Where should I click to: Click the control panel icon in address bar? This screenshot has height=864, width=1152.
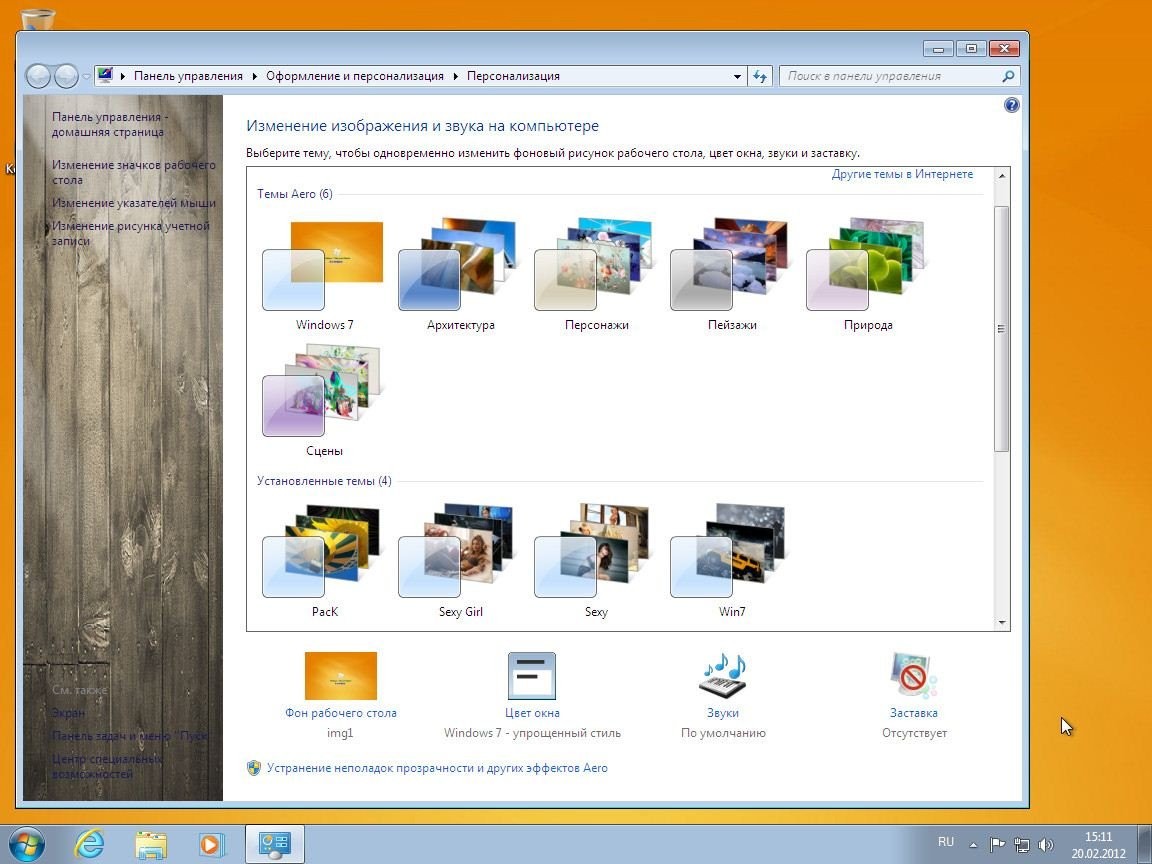[x=105, y=75]
